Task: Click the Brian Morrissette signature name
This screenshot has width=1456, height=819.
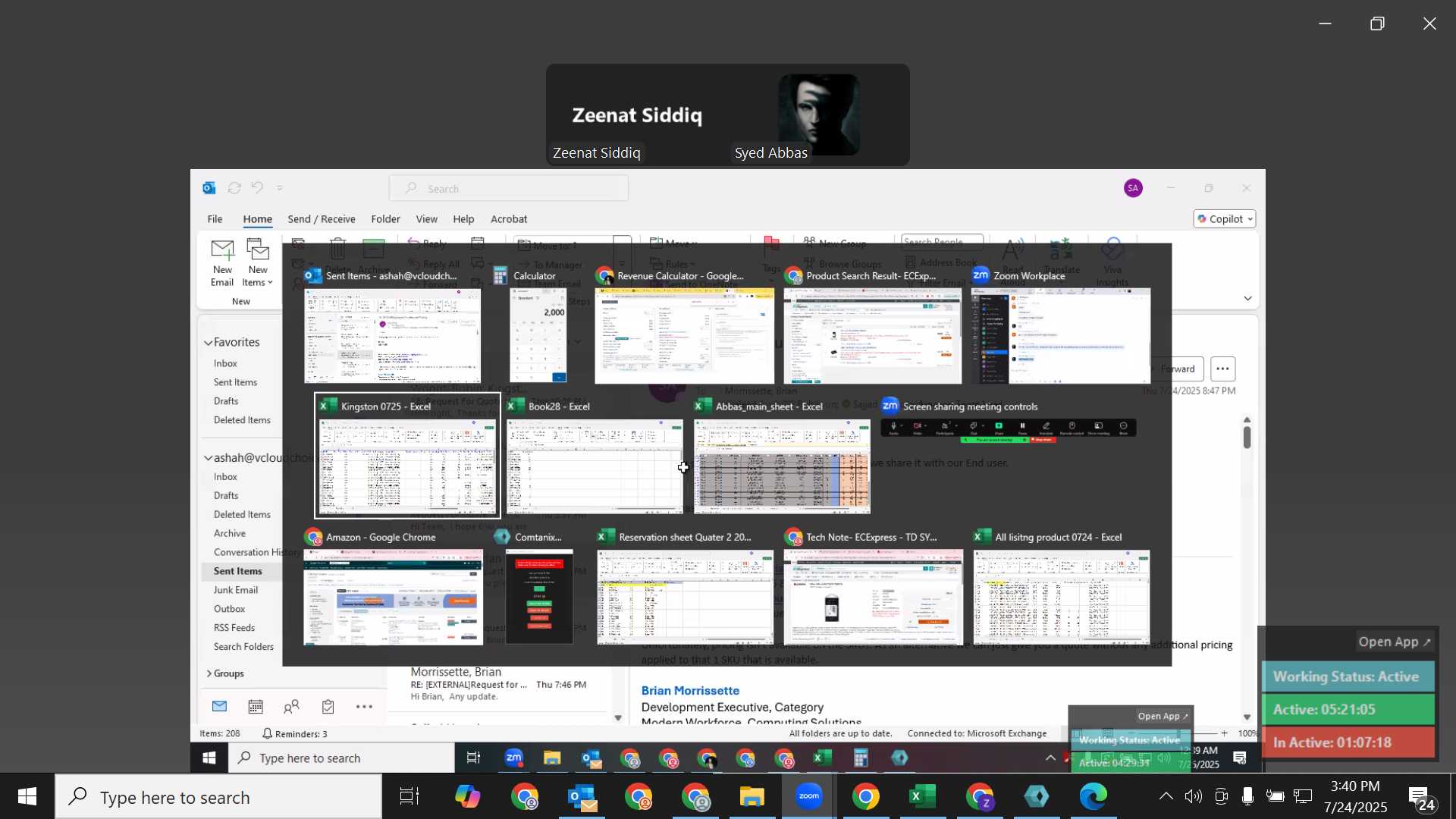Action: (x=690, y=691)
